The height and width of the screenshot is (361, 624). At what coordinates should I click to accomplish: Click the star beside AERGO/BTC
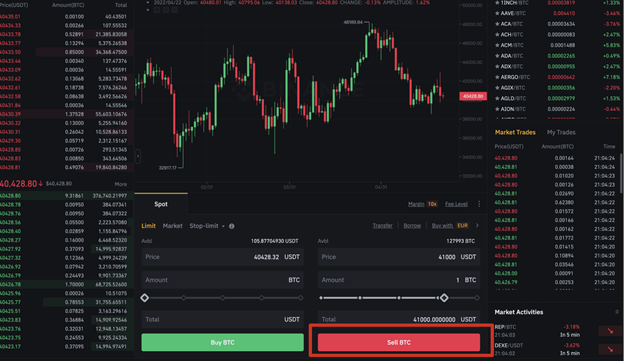pyautogui.click(x=497, y=77)
